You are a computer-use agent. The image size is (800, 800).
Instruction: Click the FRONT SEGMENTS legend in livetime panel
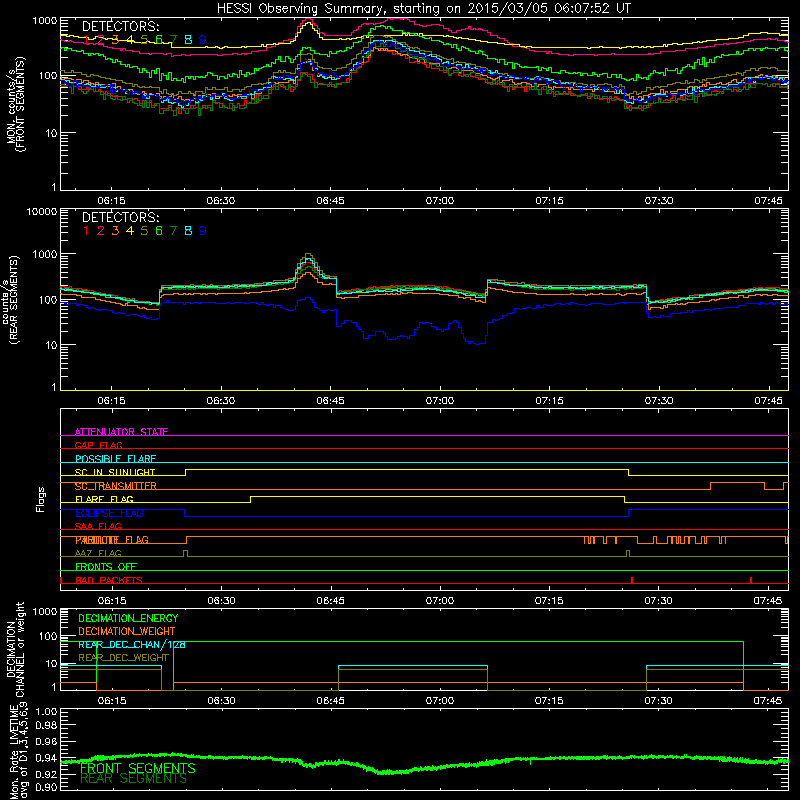(x=138, y=768)
